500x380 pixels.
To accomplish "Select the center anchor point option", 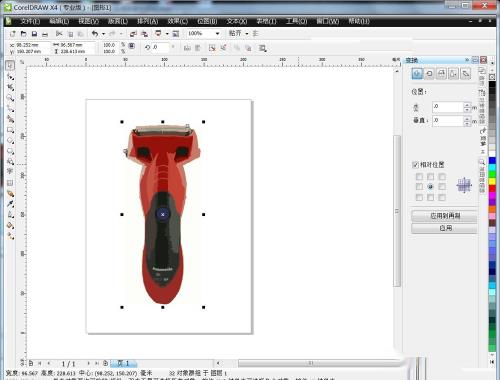I will pos(431,187).
